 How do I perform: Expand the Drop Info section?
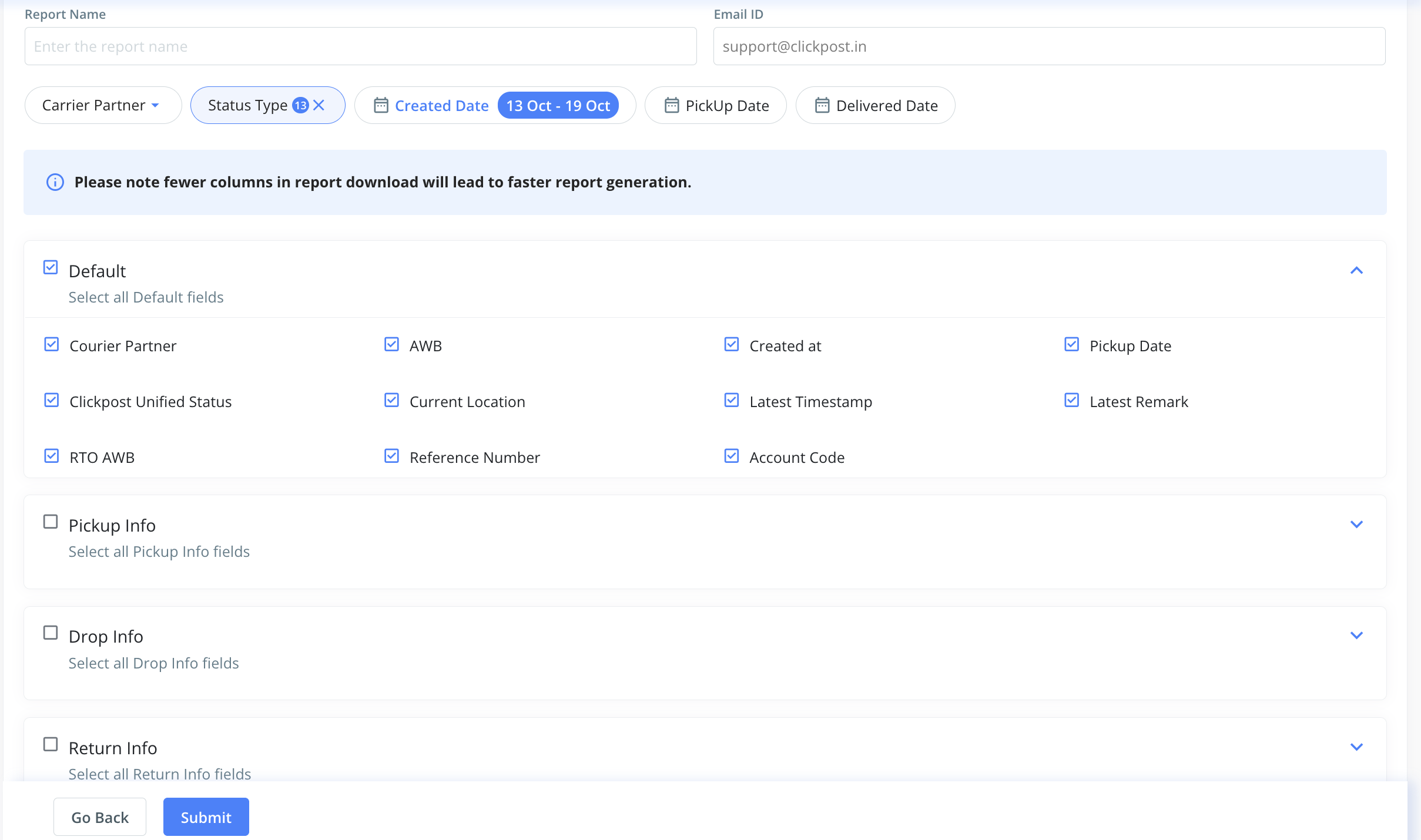coord(1356,635)
